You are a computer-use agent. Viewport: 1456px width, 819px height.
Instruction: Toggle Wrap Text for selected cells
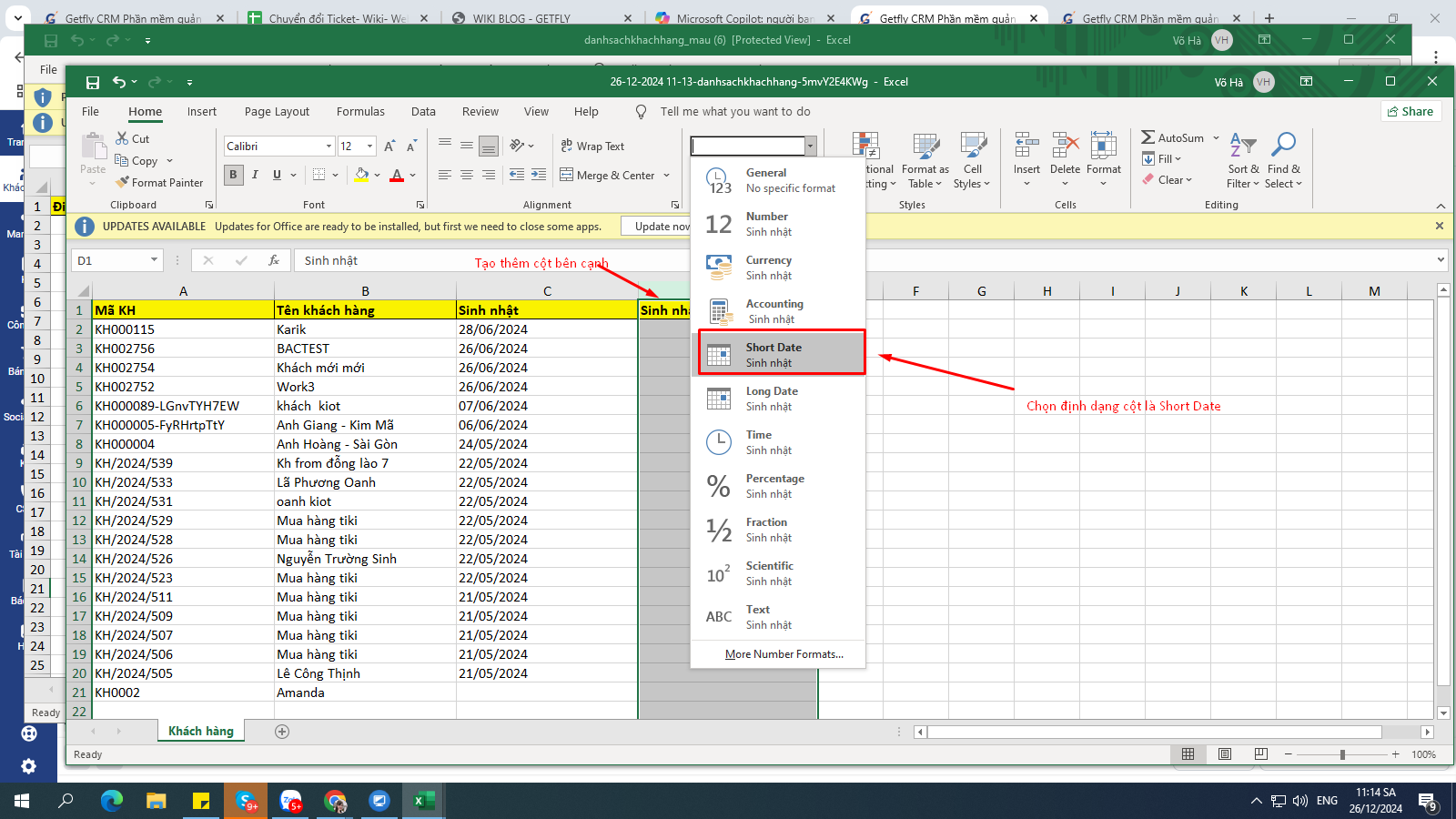592,147
